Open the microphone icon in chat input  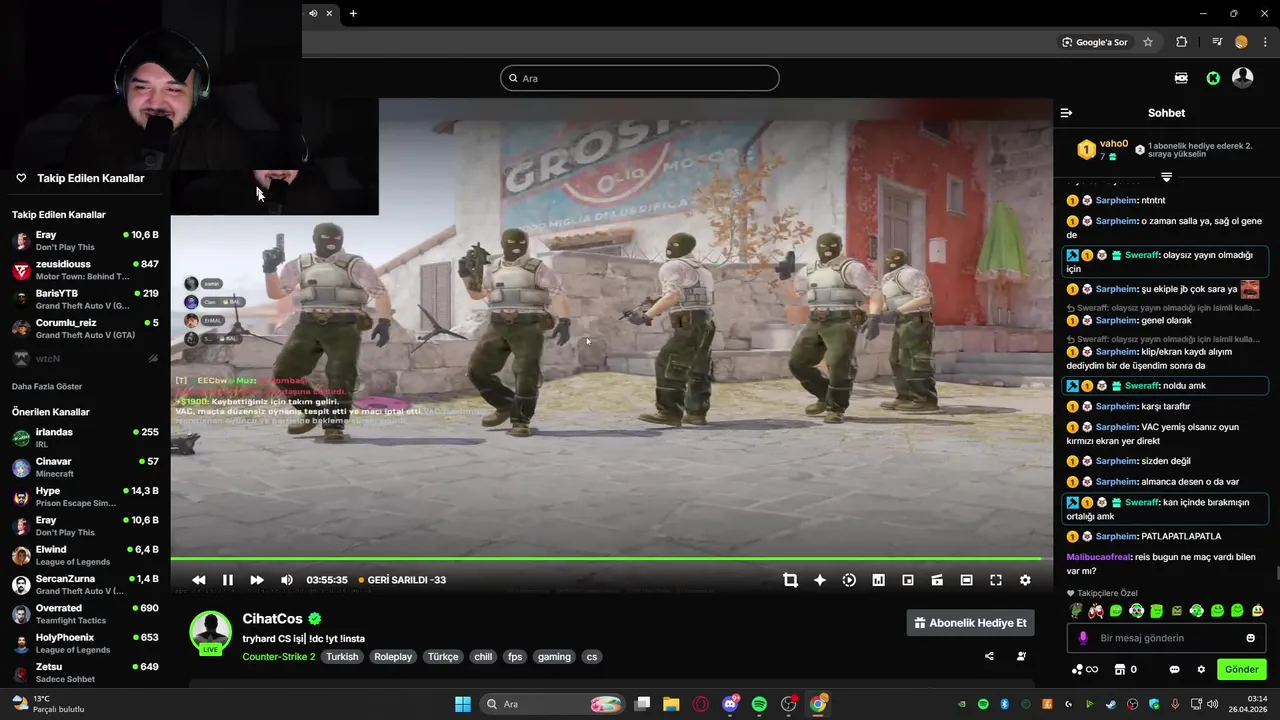tap(1083, 638)
